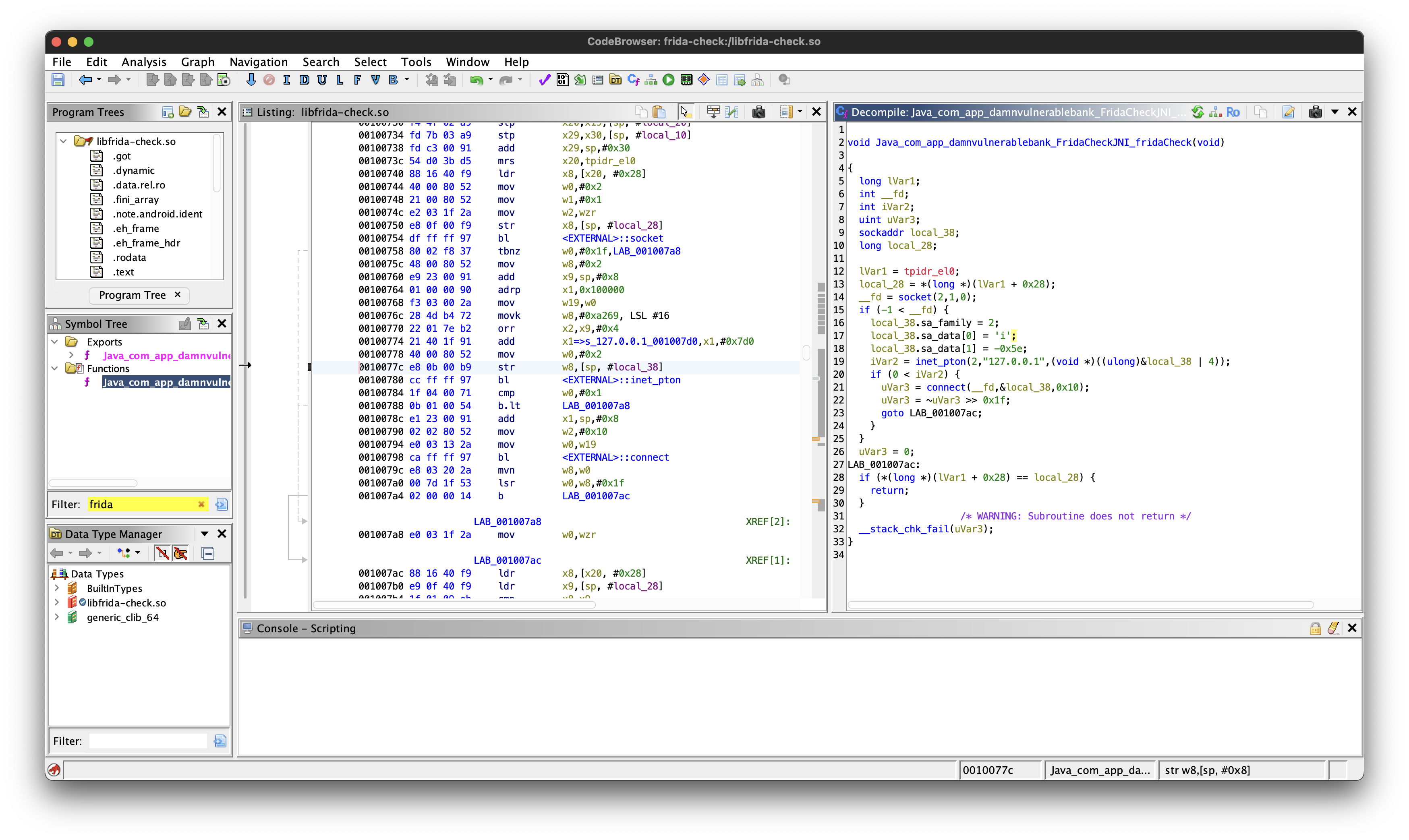Toggle the Data Type Manager filter options icon
Image resolution: width=1409 pixels, height=840 pixels.
(x=220, y=741)
